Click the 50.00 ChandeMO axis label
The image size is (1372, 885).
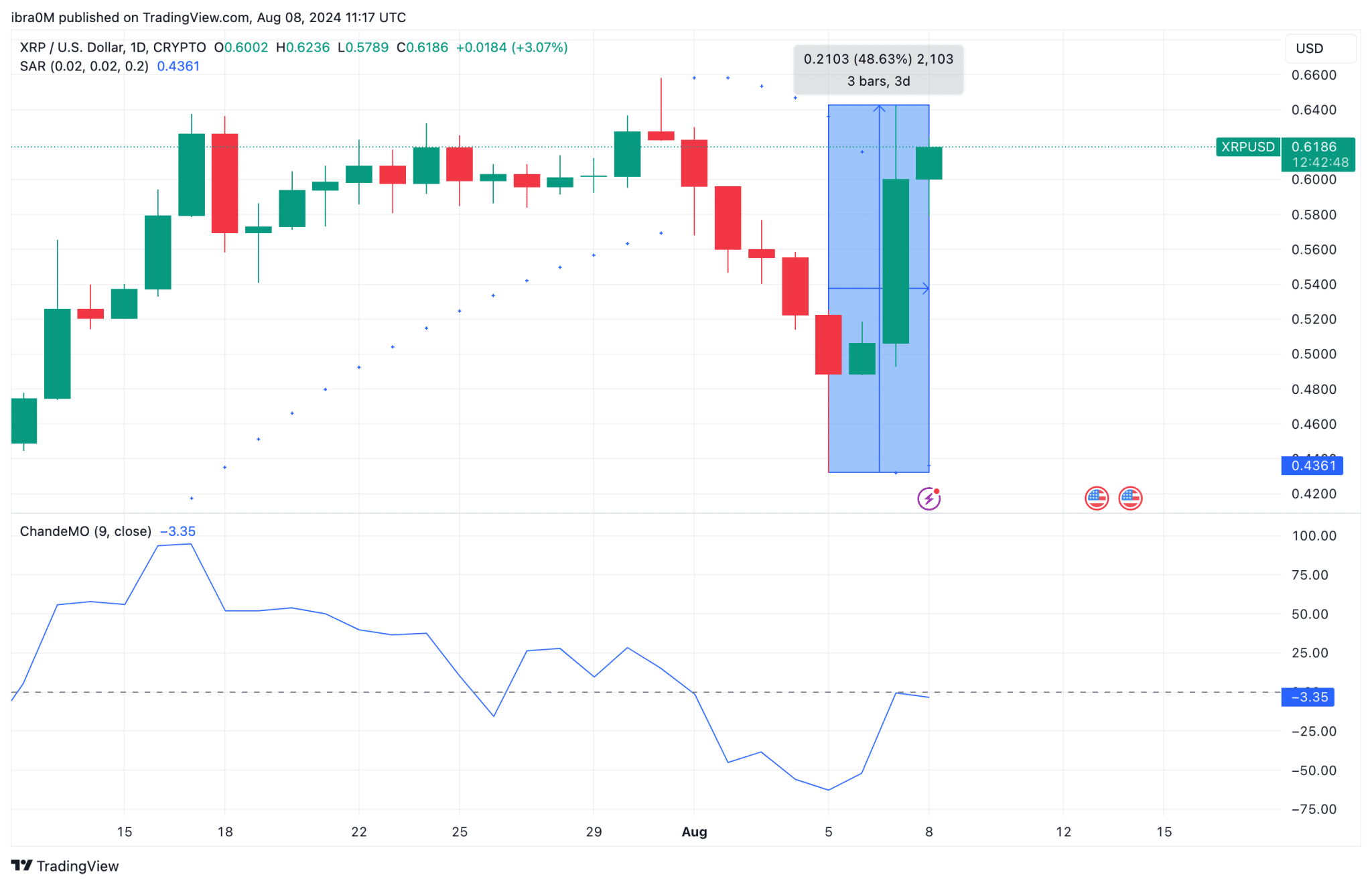(x=1310, y=614)
